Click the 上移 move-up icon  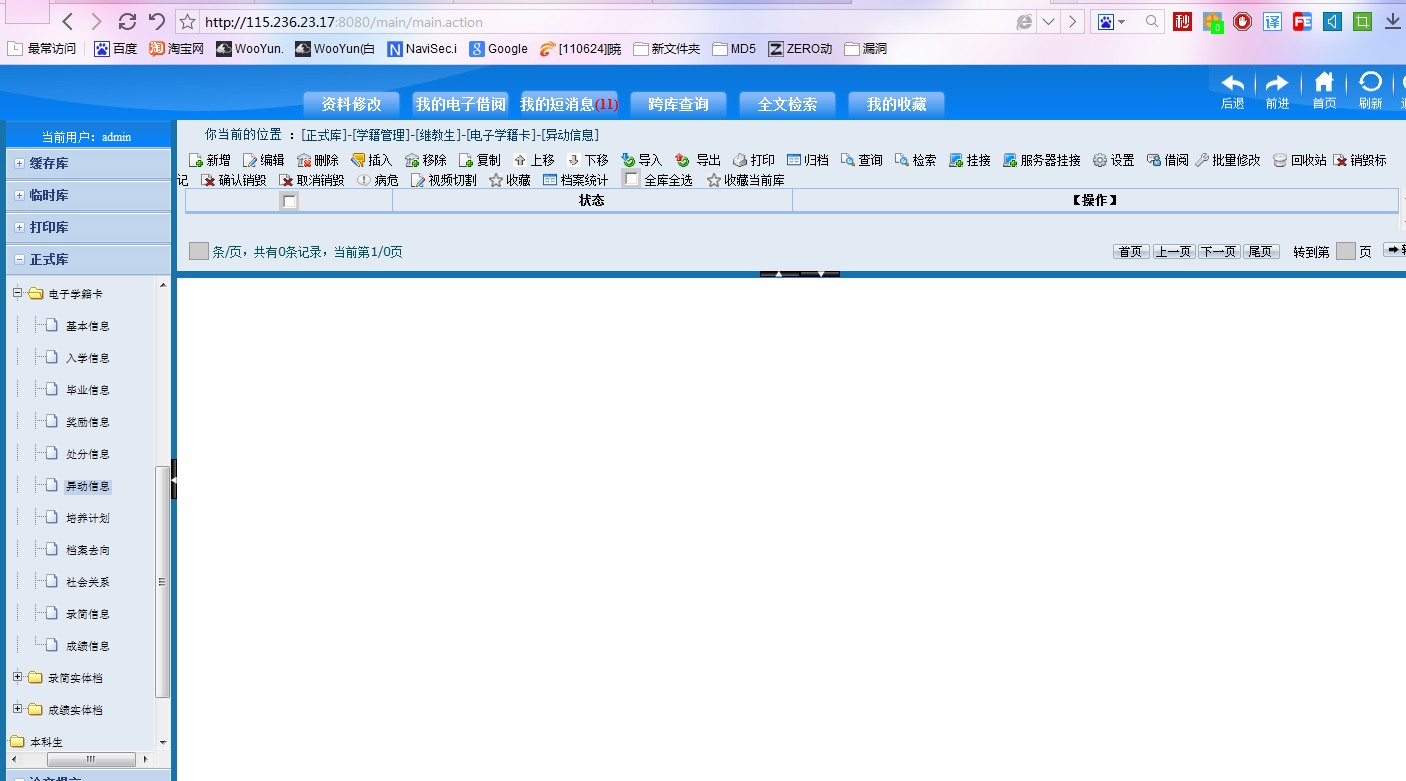click(x=520, y=160)
